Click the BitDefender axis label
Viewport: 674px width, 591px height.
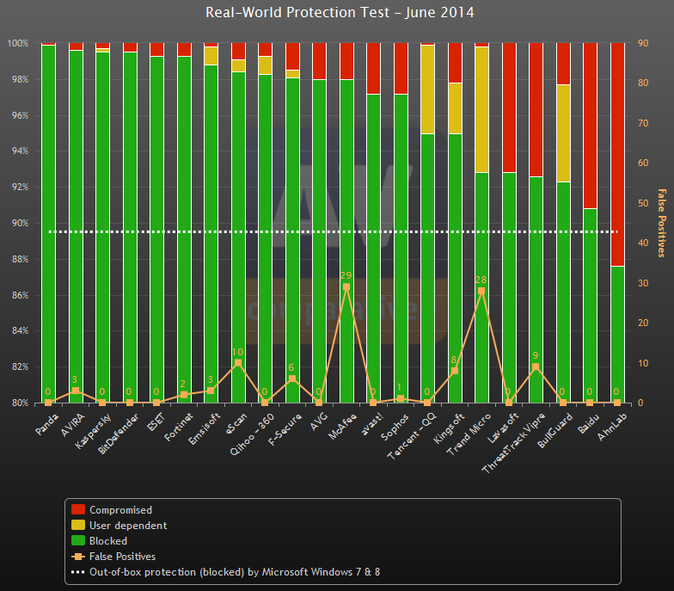119,433
